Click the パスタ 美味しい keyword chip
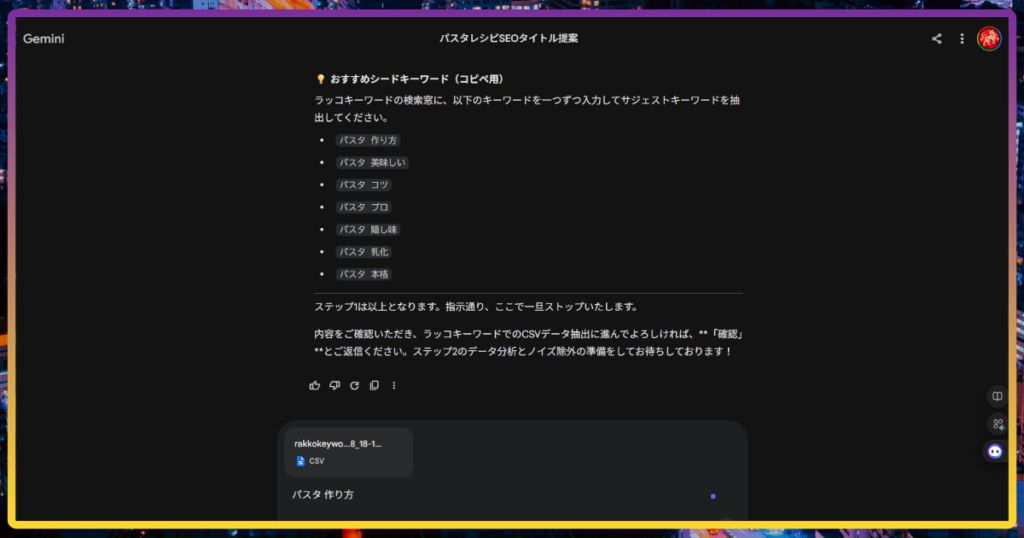The height and width of the screenshot is (538, 1024). [x=372, y=163]
